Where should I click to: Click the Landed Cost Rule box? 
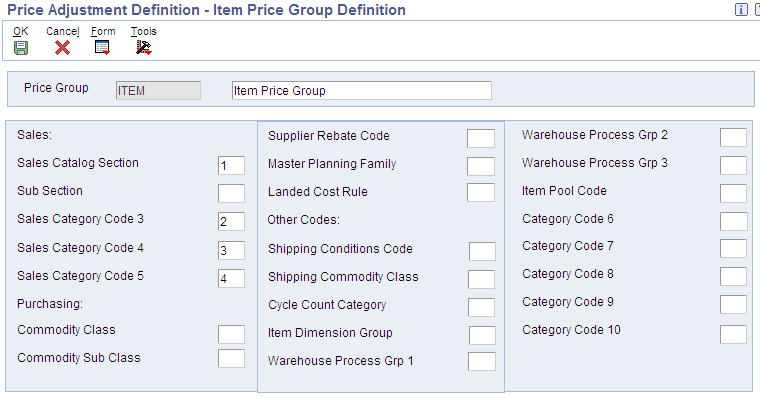tap(481, 192)
